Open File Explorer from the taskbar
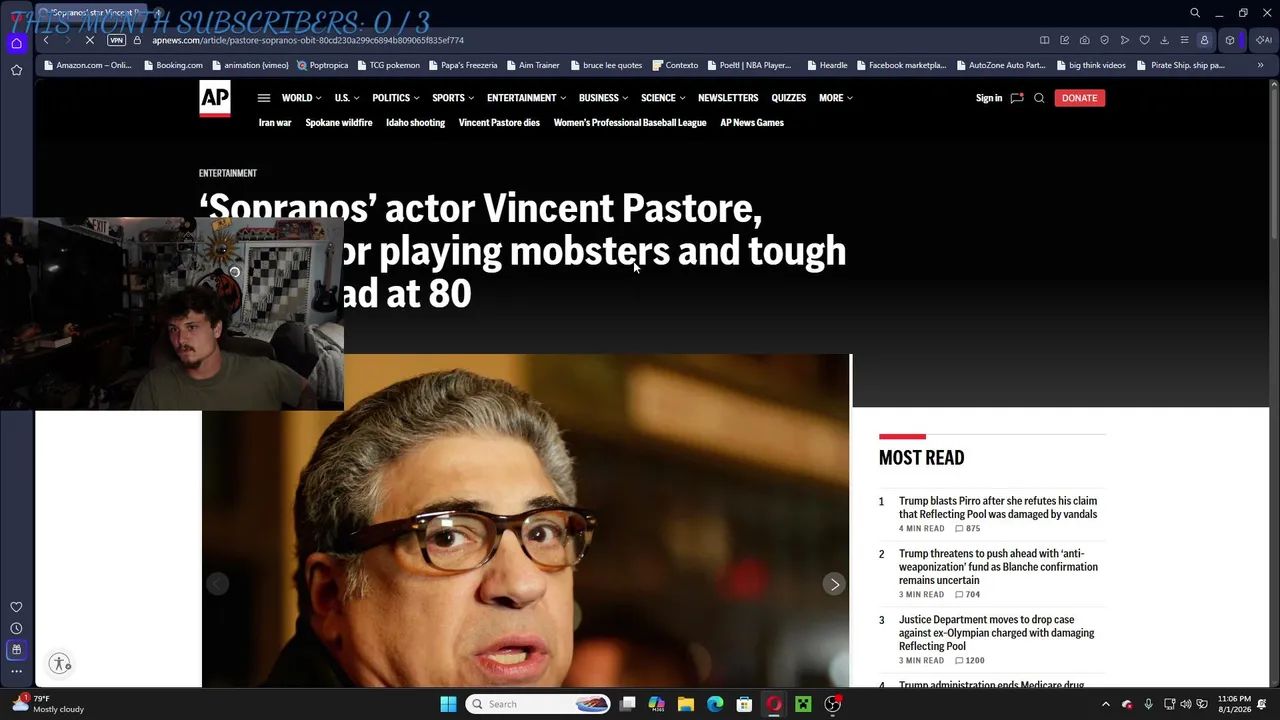The height and width of the screenshot is (720, 1280). (685, 704)
